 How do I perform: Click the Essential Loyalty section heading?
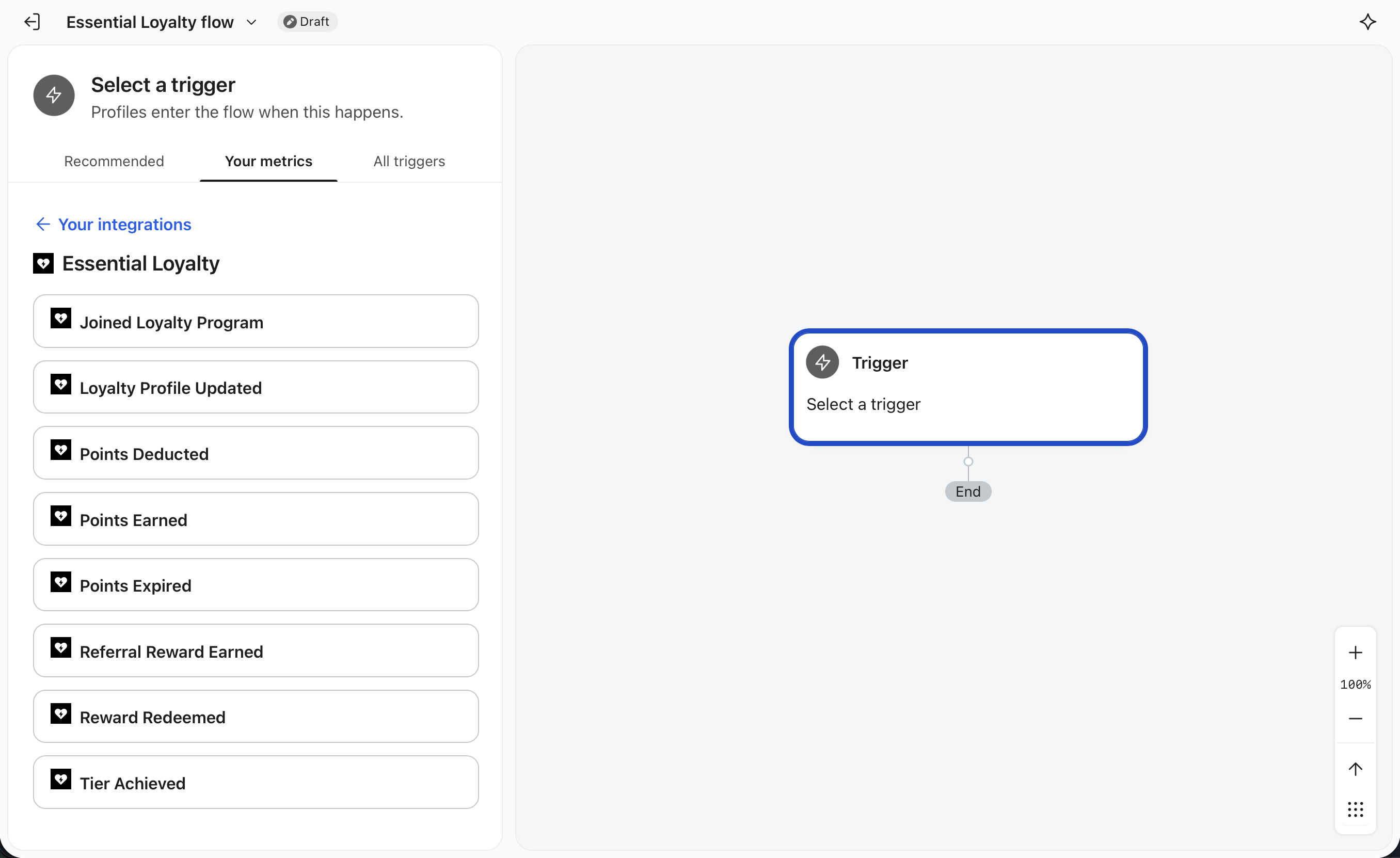pyautogui.click(x=141, y=264)
